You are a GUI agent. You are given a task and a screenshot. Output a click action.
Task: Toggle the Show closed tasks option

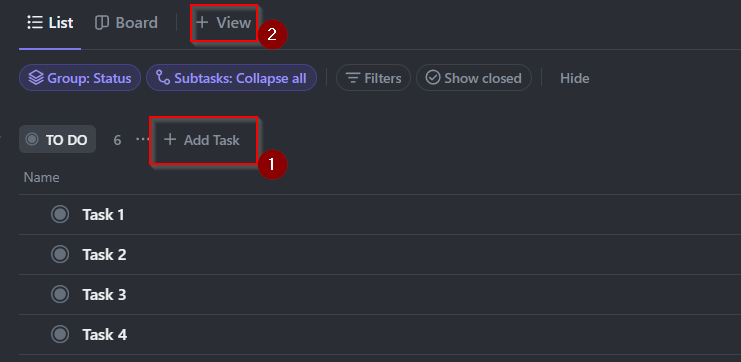click(474, 78)
